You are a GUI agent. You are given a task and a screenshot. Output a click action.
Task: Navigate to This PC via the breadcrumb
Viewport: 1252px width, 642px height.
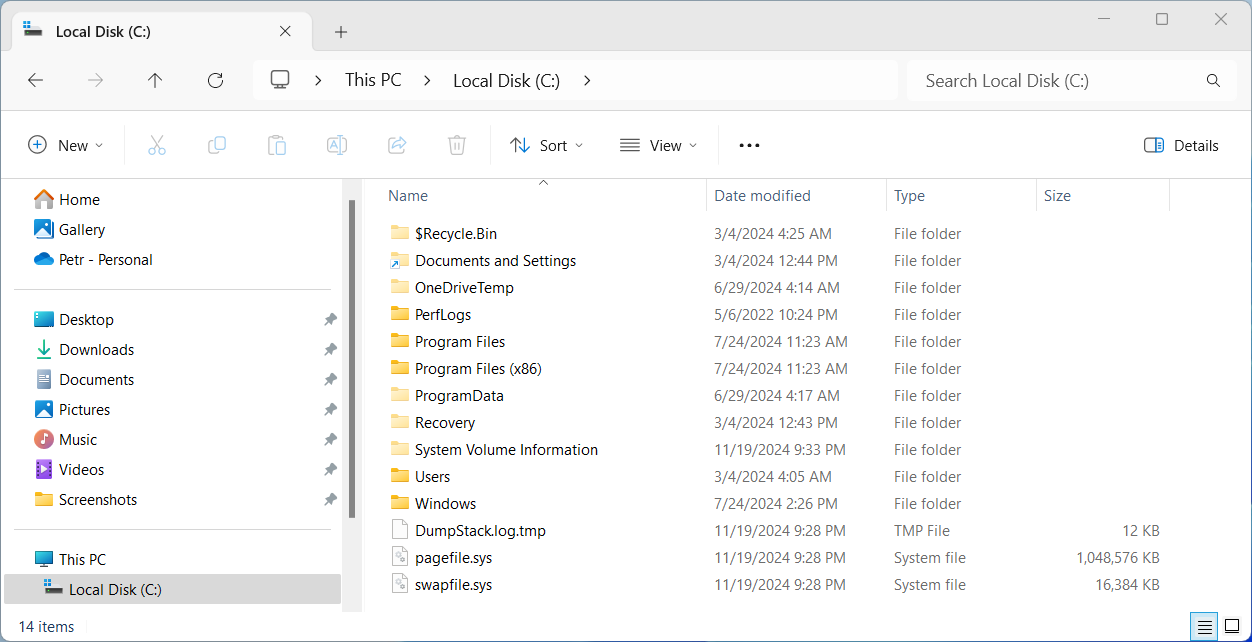point(372,80)
